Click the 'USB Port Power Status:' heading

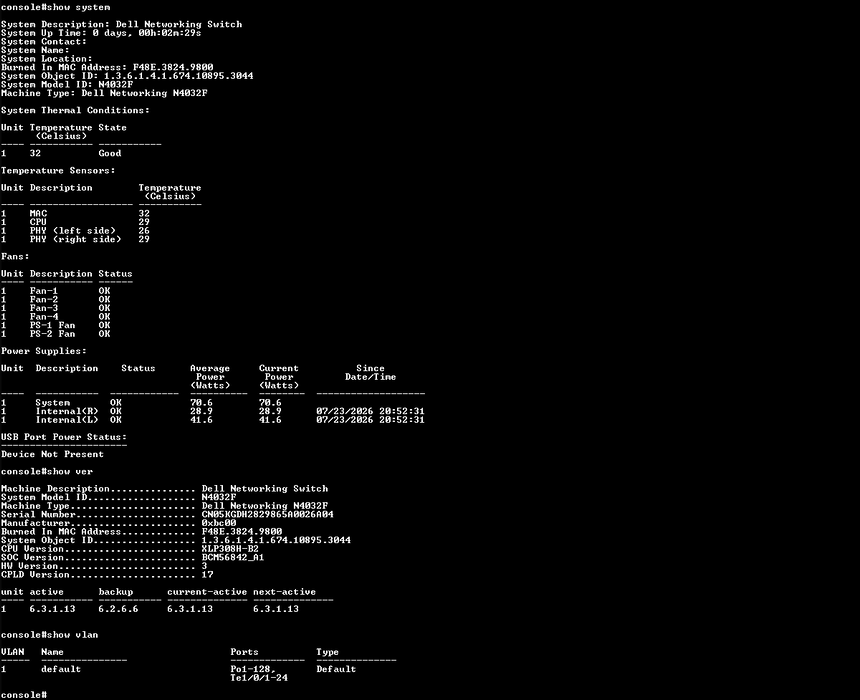[x=64, y=437]
